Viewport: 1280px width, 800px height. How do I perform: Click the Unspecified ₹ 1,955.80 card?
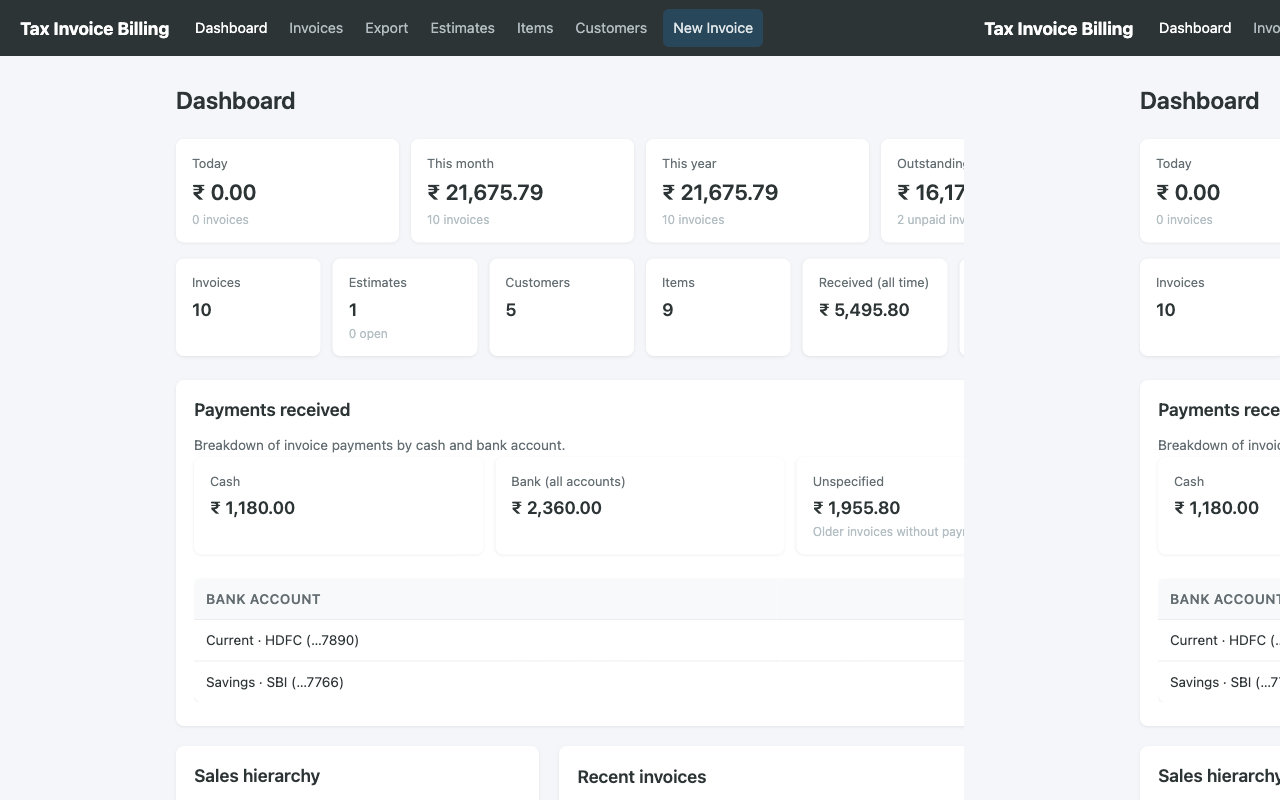[x=881, y=507]
